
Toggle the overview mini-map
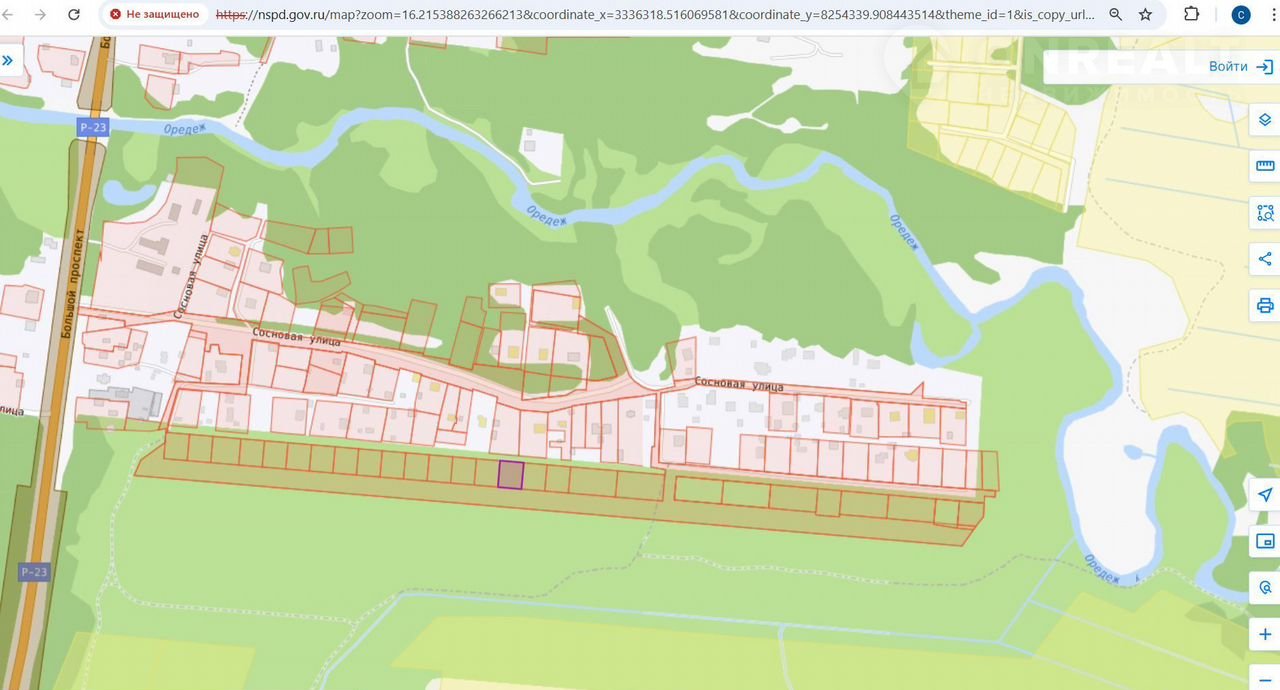pos(1265,541)
